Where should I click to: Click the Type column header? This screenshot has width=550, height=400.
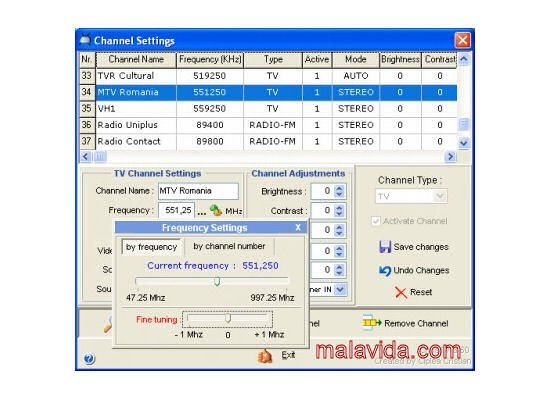click(273, 59)
